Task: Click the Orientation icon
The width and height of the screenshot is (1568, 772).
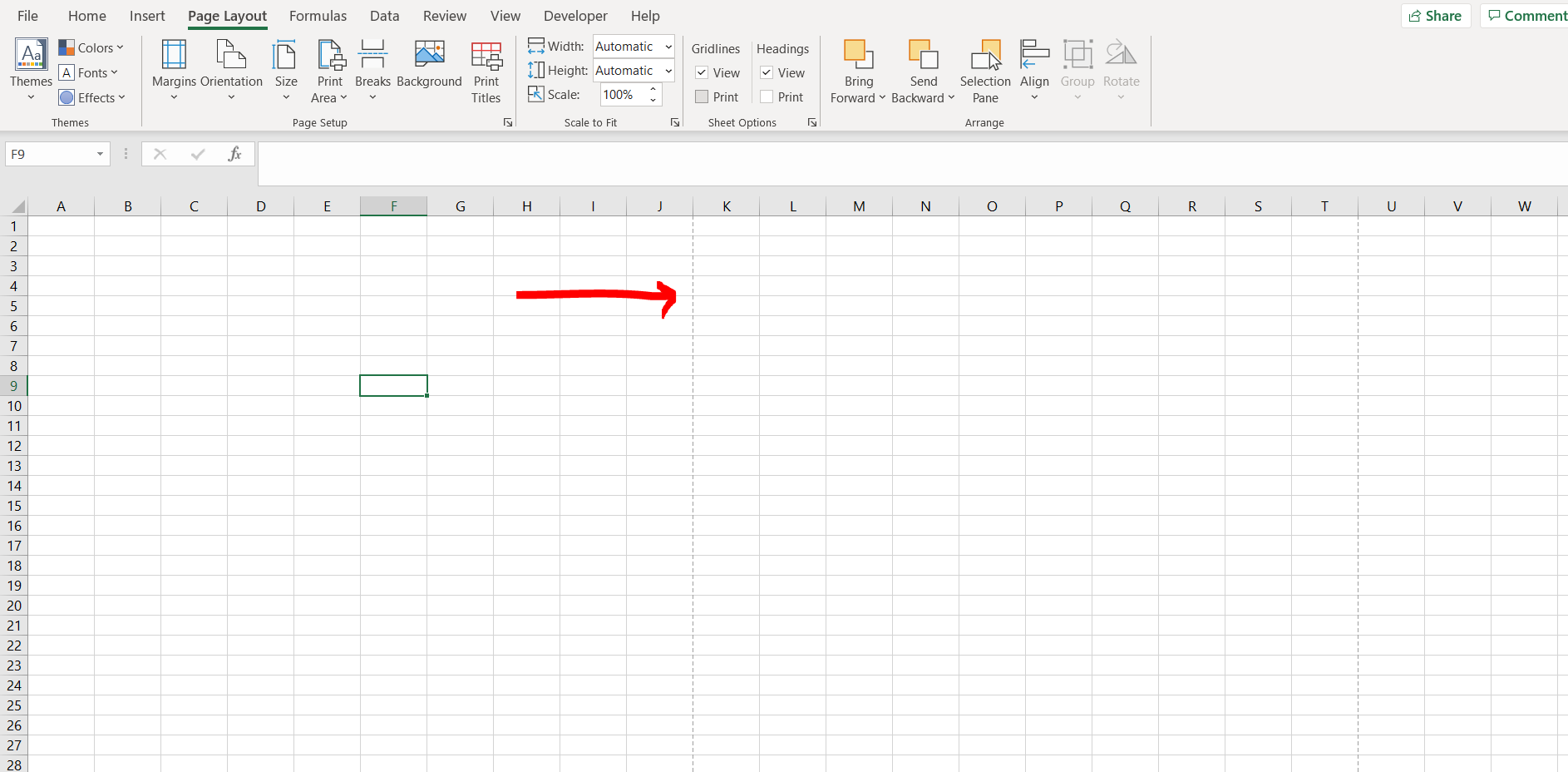Action: [231, 55]
